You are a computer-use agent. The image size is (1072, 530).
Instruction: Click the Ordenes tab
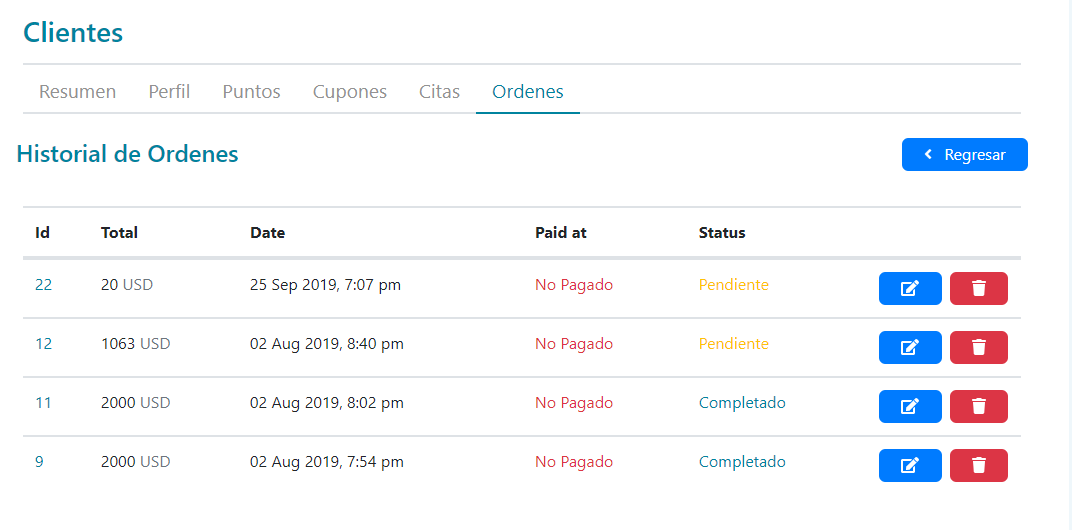click(527, 92)
